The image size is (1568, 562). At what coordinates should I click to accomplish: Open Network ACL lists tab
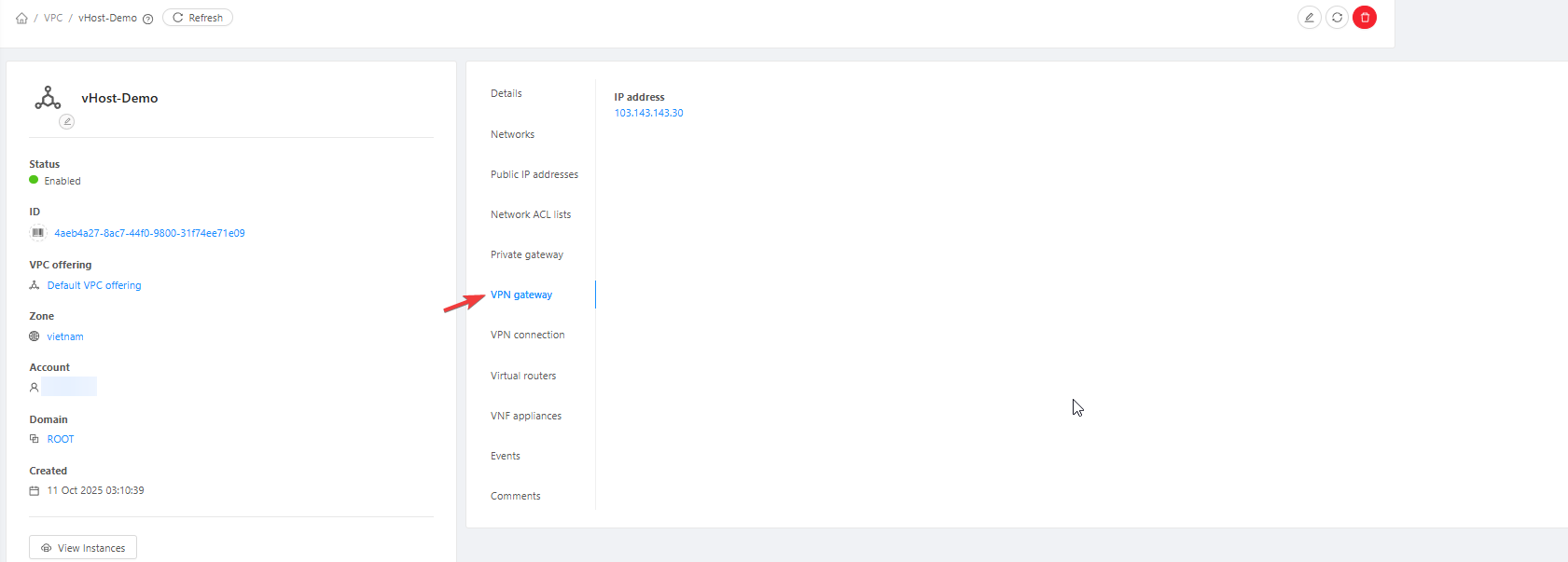click(531, 214)
